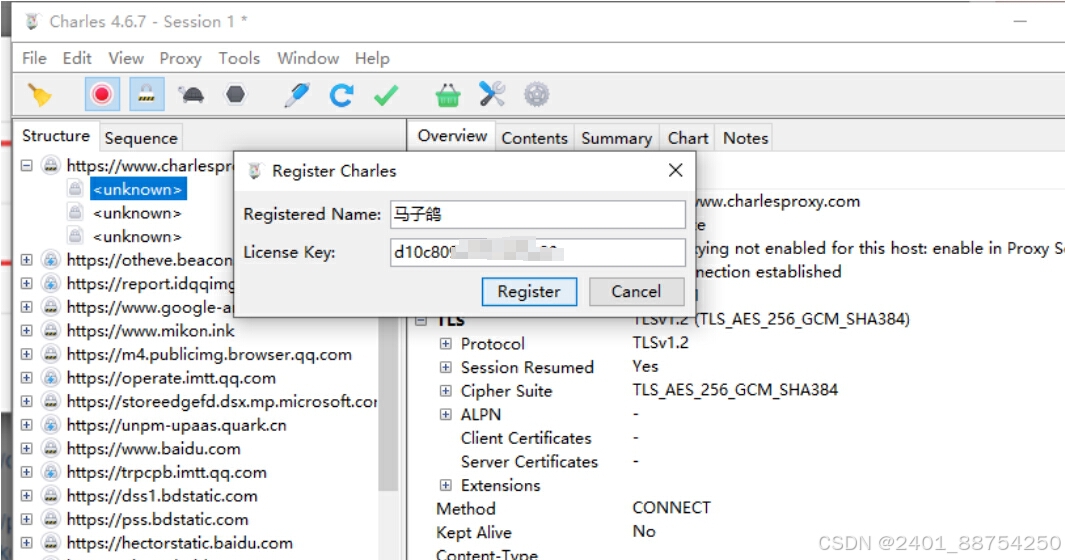Toggle breakpoints hexagon icon
1065x560 pixels.
pos(235,94)
